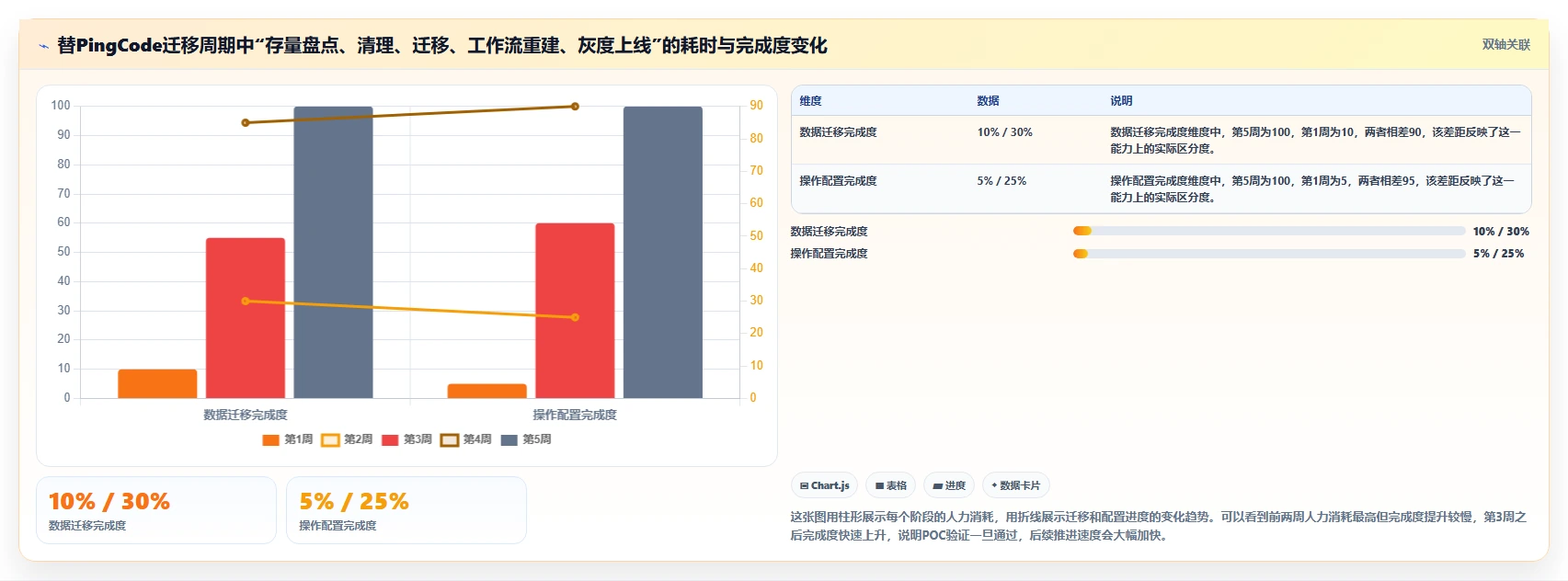This screenshot has width=1568, height=581.
Task: Click the 数据迁移完成度 x-axis label under the chart
Action: coord(246,415)
